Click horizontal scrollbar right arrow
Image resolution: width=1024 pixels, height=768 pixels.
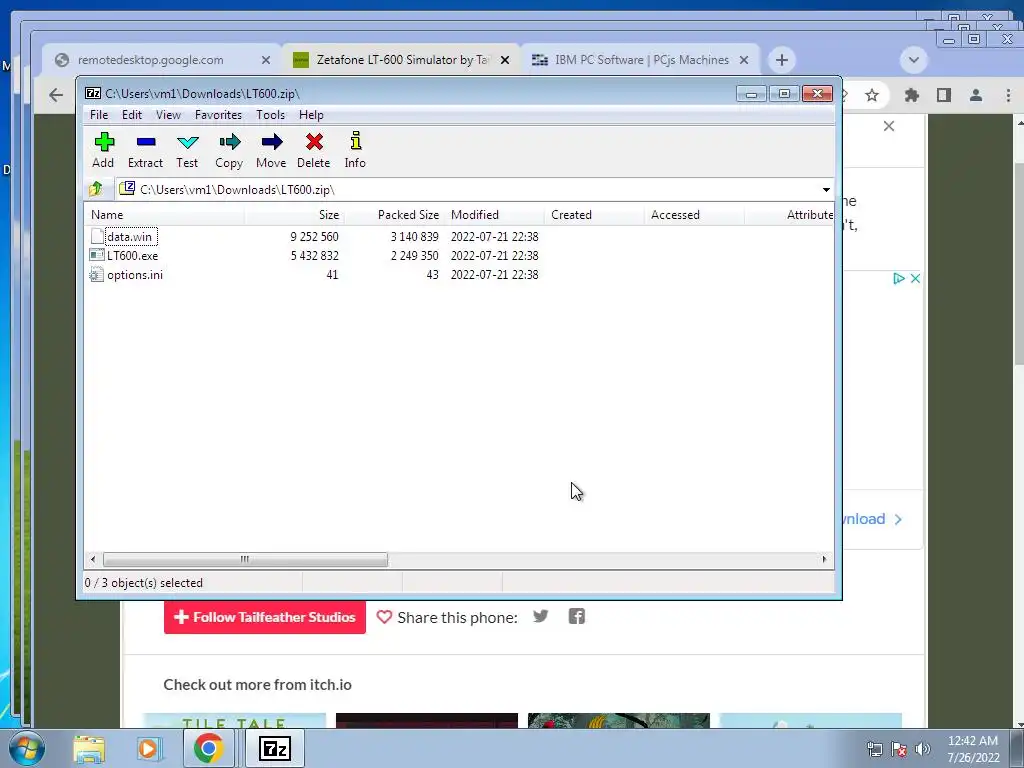pyautogui.click(x=824, y=559)
